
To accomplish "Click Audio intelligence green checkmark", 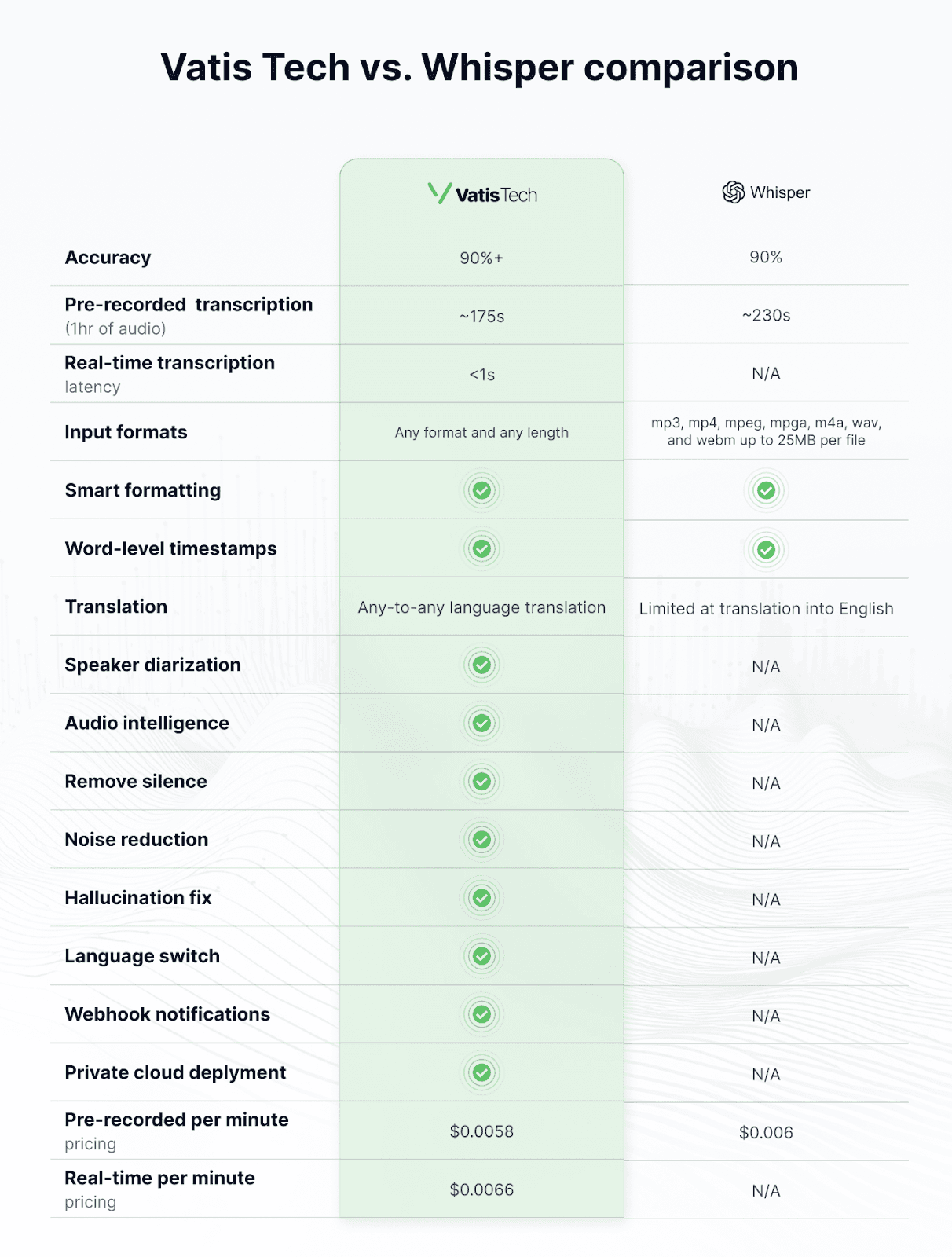I will tap(481, 723).
